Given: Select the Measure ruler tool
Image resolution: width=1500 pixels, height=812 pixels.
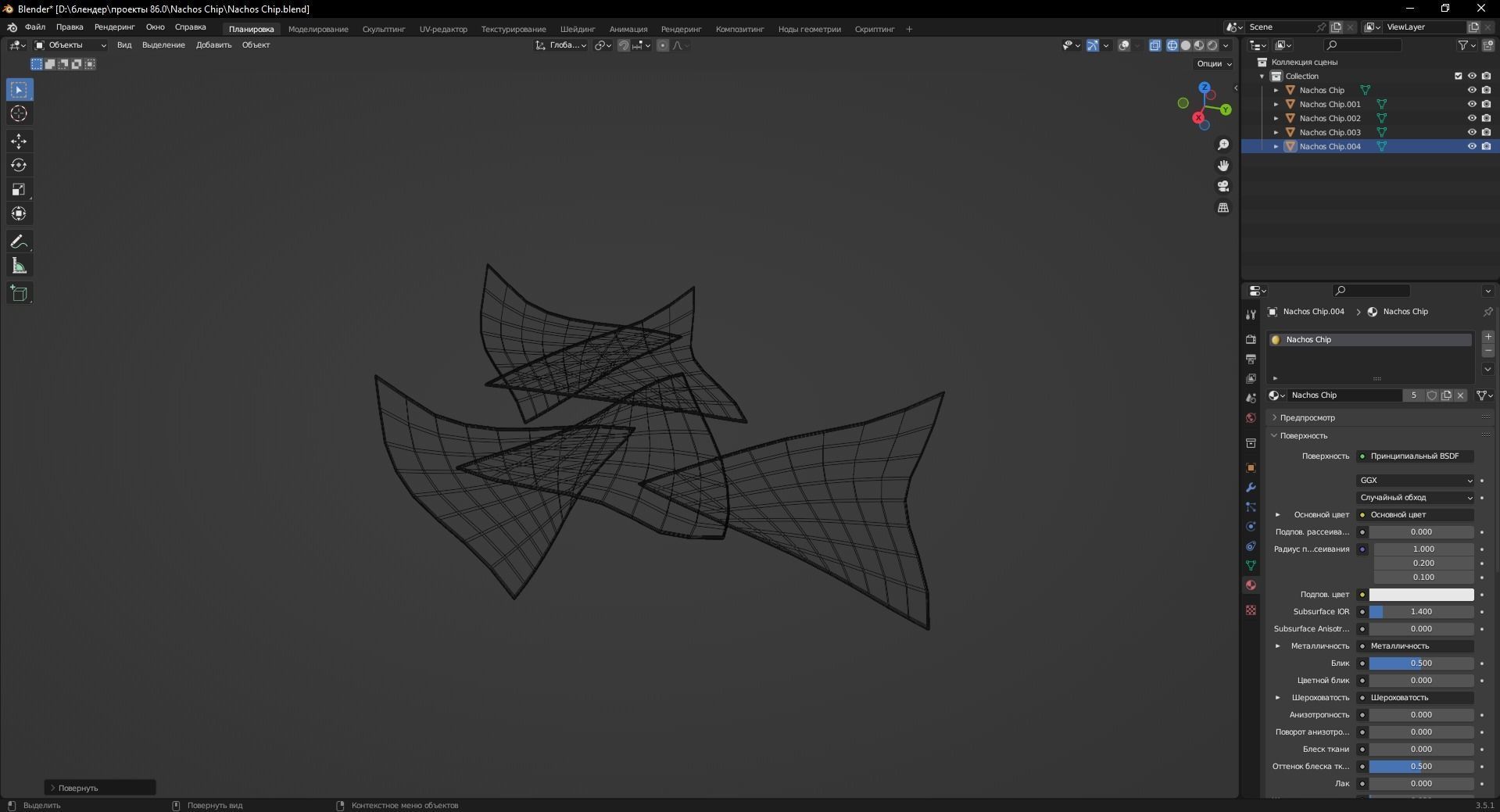Looking at the screenshot, I should 19,266.
